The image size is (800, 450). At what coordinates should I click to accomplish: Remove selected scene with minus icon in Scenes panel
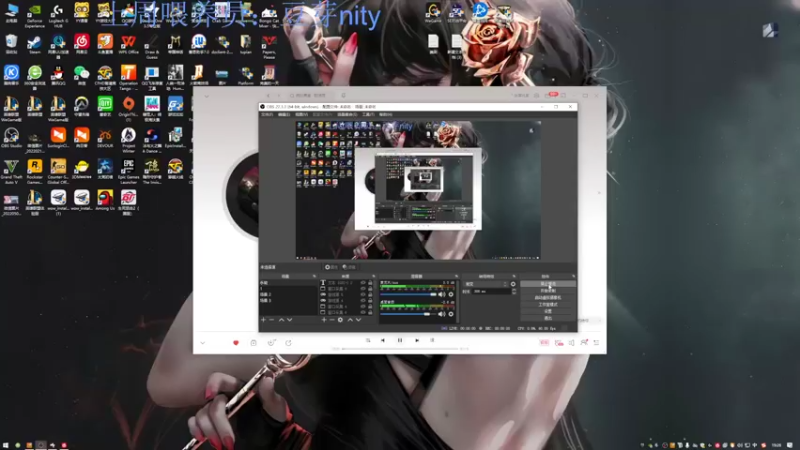point(271,320)
